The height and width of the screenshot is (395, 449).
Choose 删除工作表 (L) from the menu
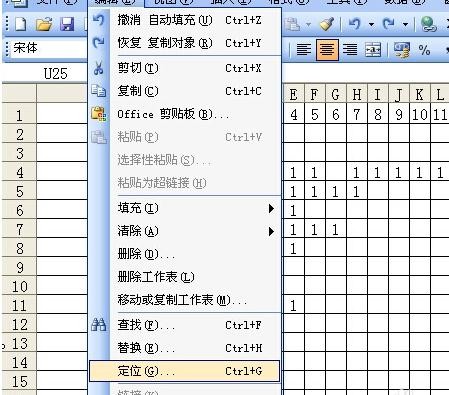pos(185,277)
